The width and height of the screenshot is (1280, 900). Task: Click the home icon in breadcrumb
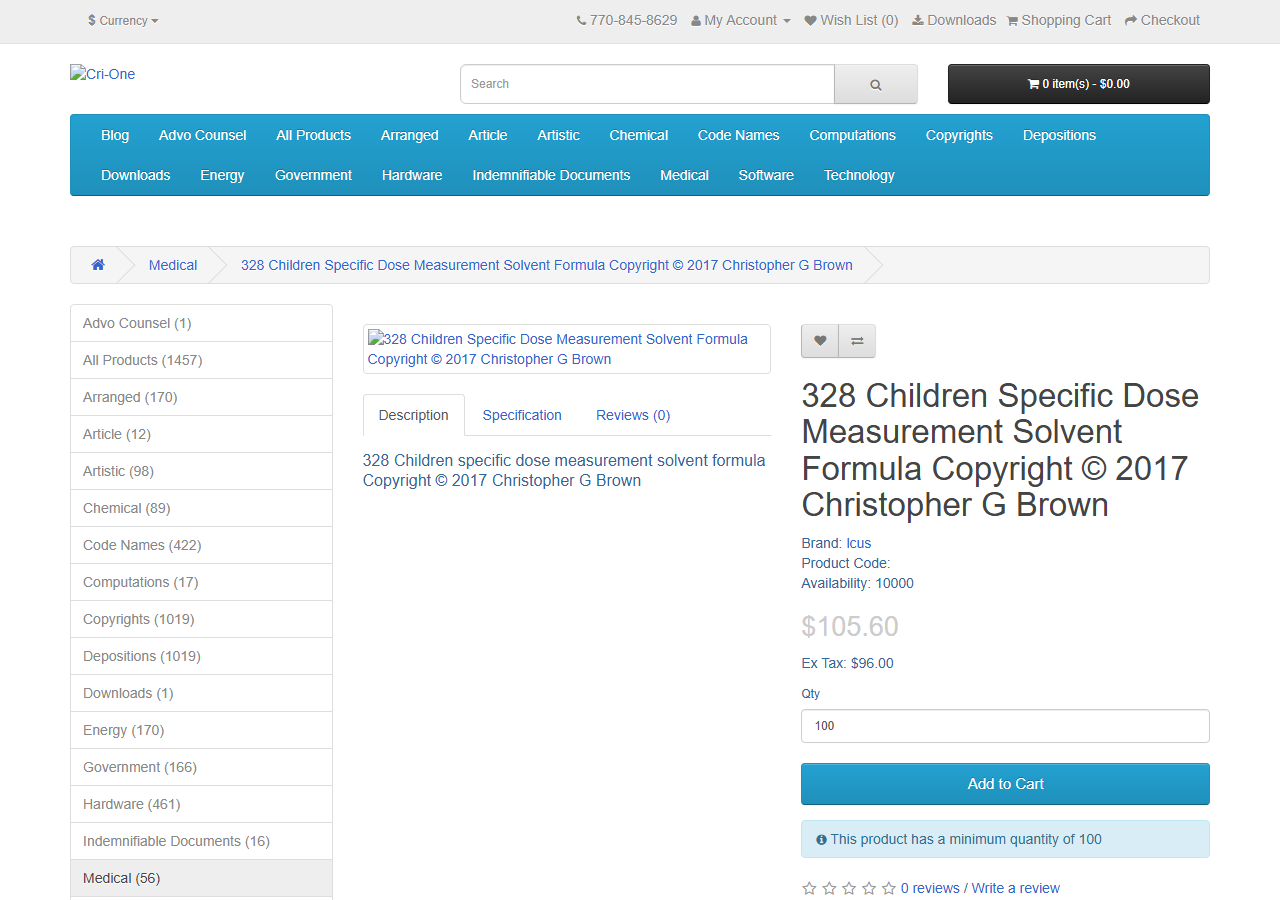pyautogui.click(x=98, y=265)
